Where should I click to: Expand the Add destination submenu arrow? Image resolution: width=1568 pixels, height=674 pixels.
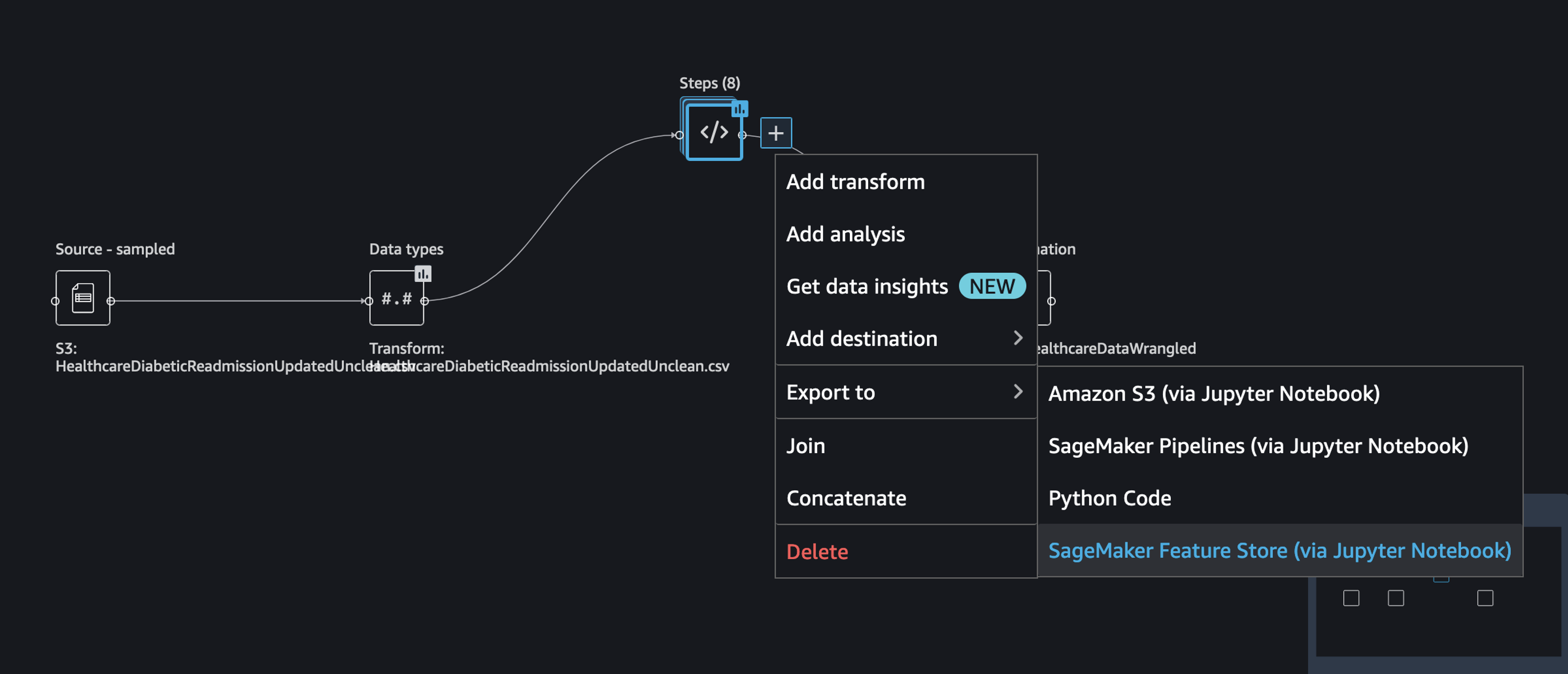coord(1017,338)
